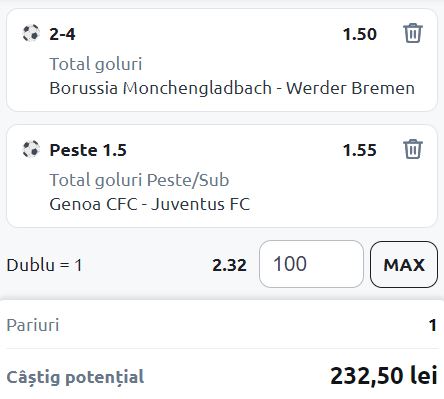This screenshot has height=399, width=444.
Task: Click the Câștig potențial label
Action: [75, 377]
